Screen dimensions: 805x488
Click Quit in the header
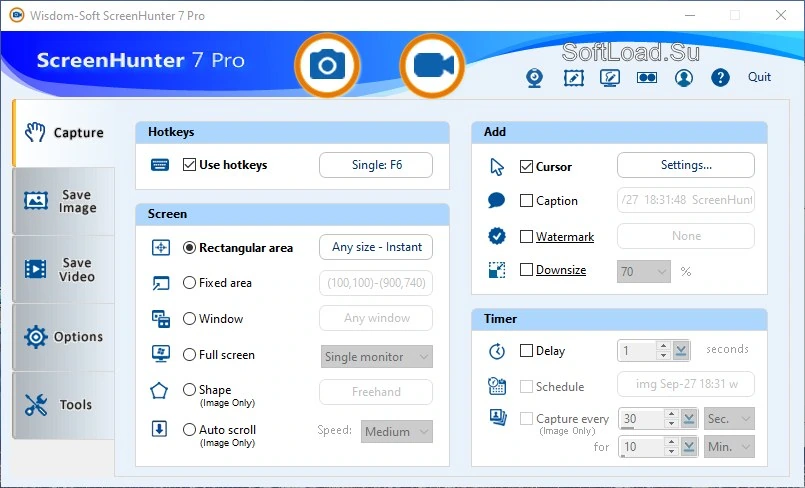click(x=759, y=77)
